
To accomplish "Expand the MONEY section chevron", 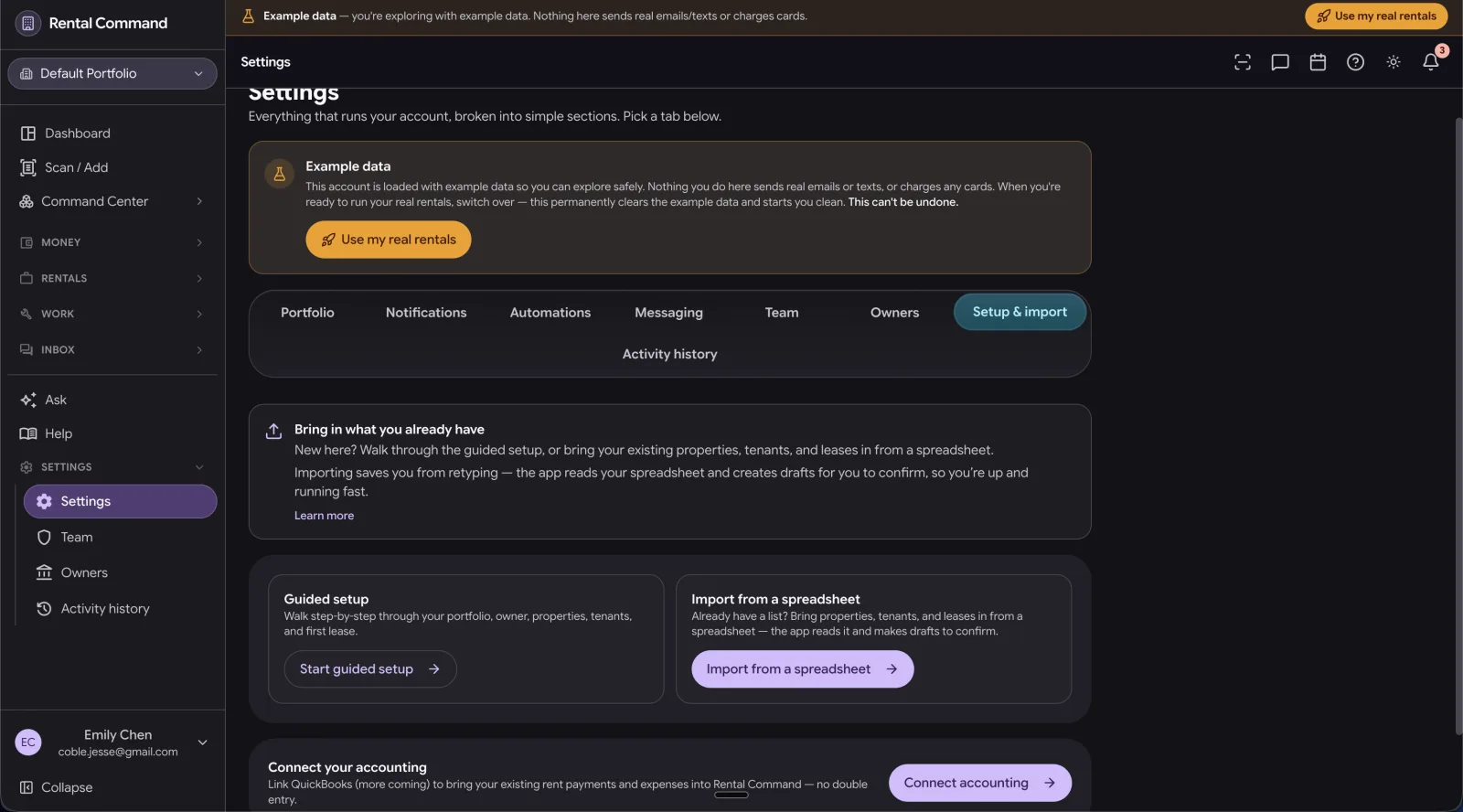I will coord(199,242).
